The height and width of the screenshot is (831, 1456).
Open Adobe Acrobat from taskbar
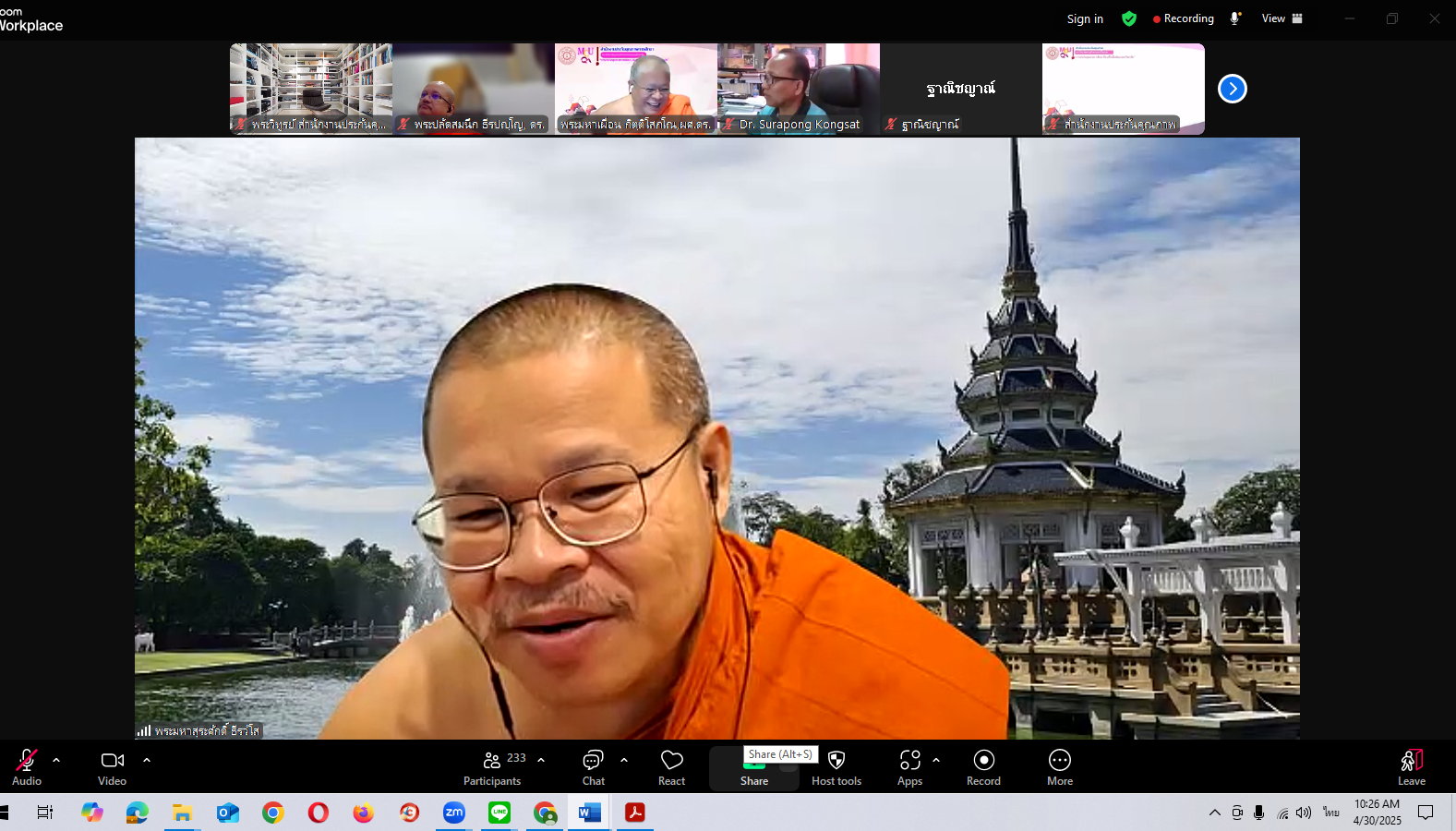[x=635, y=813]
